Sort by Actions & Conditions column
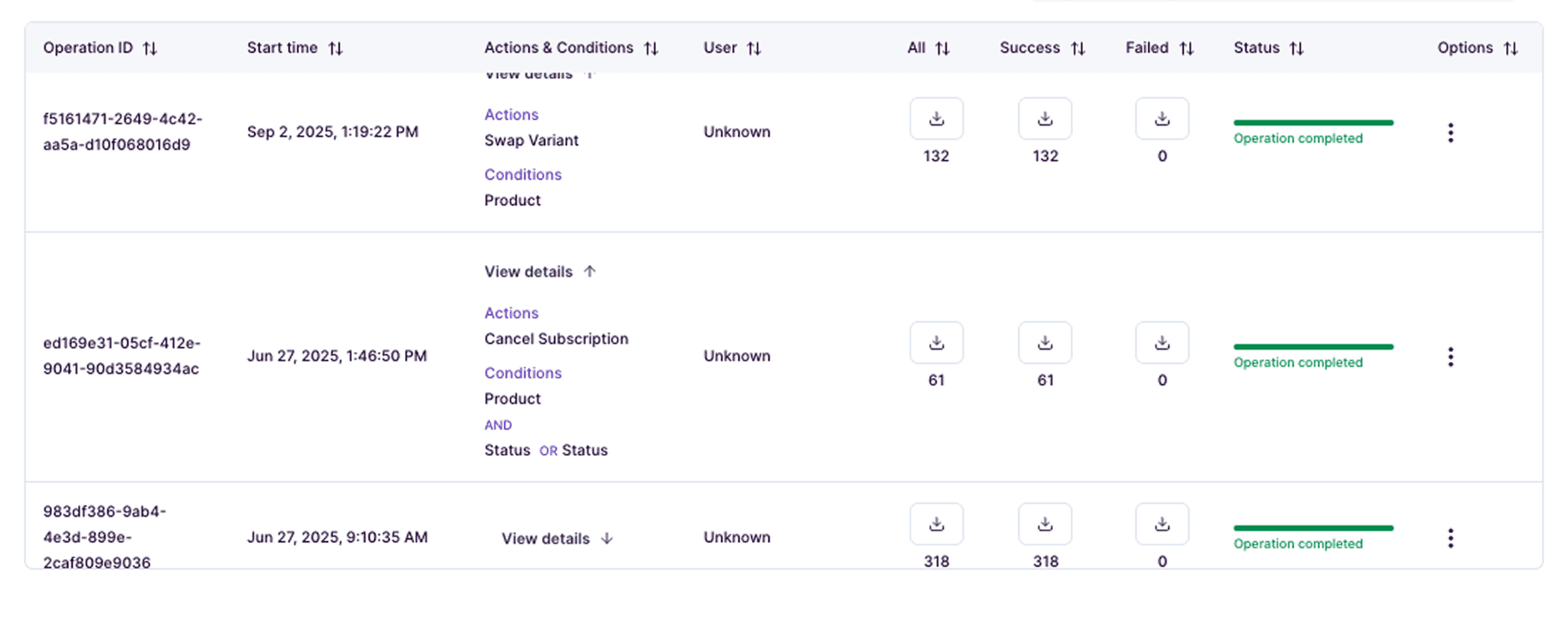 (x=650, y=49)
